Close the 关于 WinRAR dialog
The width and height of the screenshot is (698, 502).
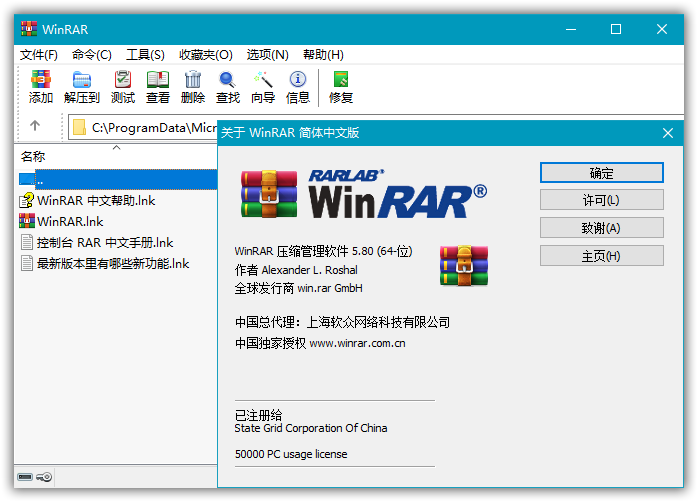668,133
